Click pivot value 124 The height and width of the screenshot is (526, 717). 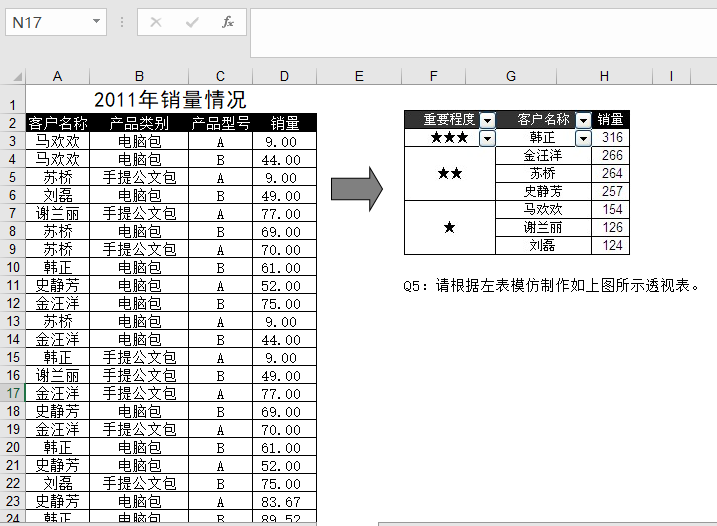tap(610, 245)
